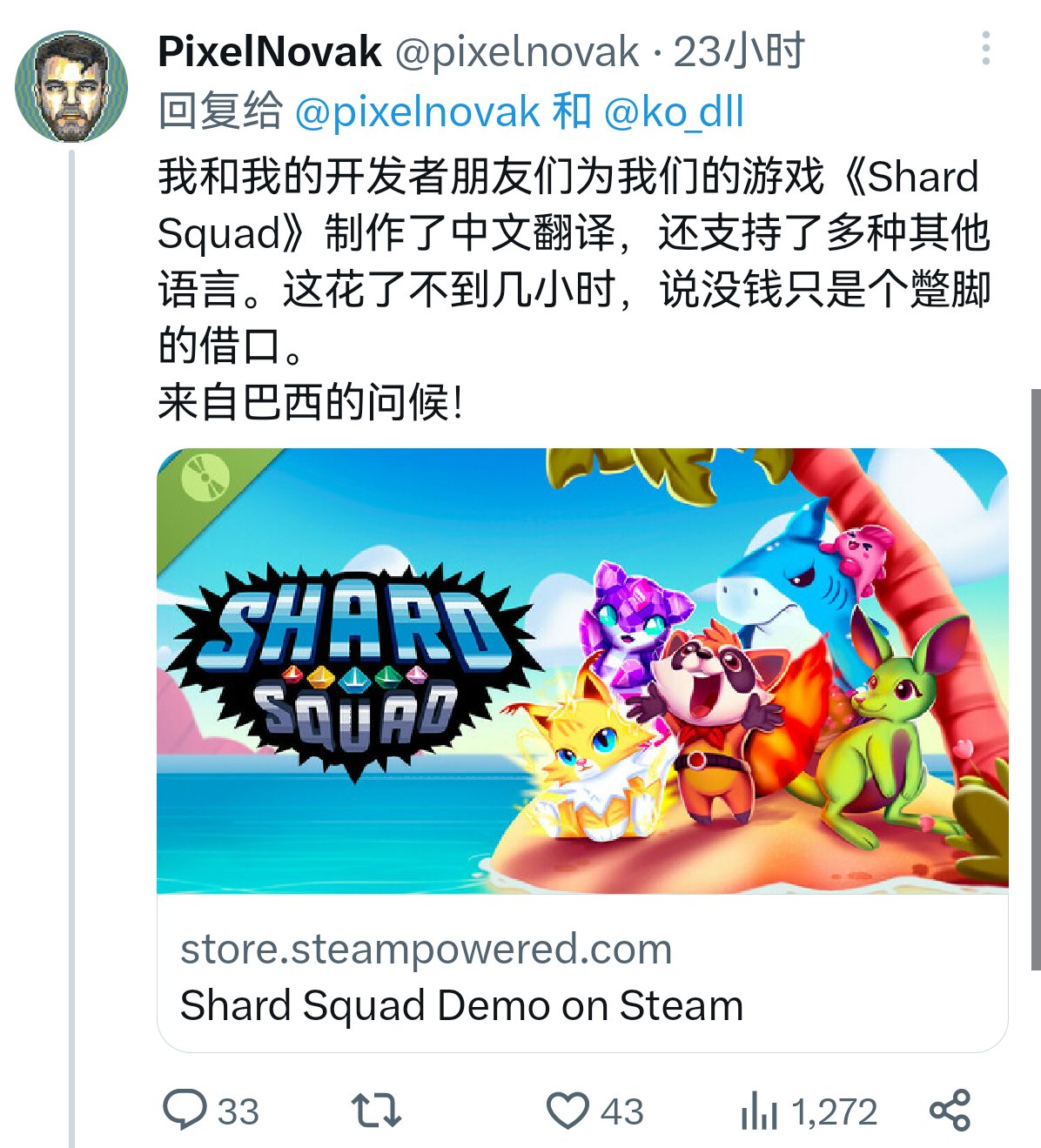View analytics via bar chart icon

(x=758, y=1111)
